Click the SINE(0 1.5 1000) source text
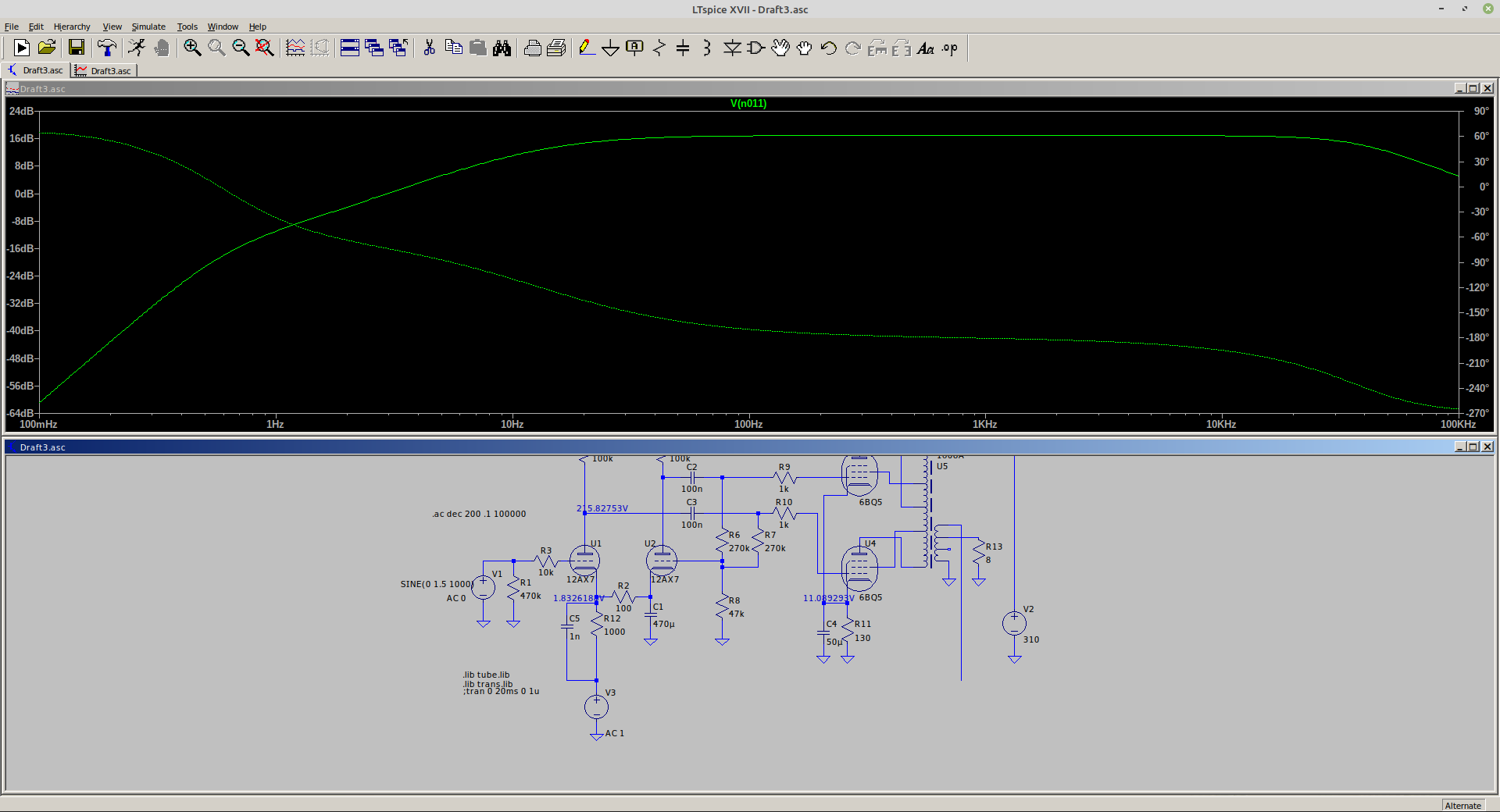Viewport: 1500px width, 812px height. (437, 584)
